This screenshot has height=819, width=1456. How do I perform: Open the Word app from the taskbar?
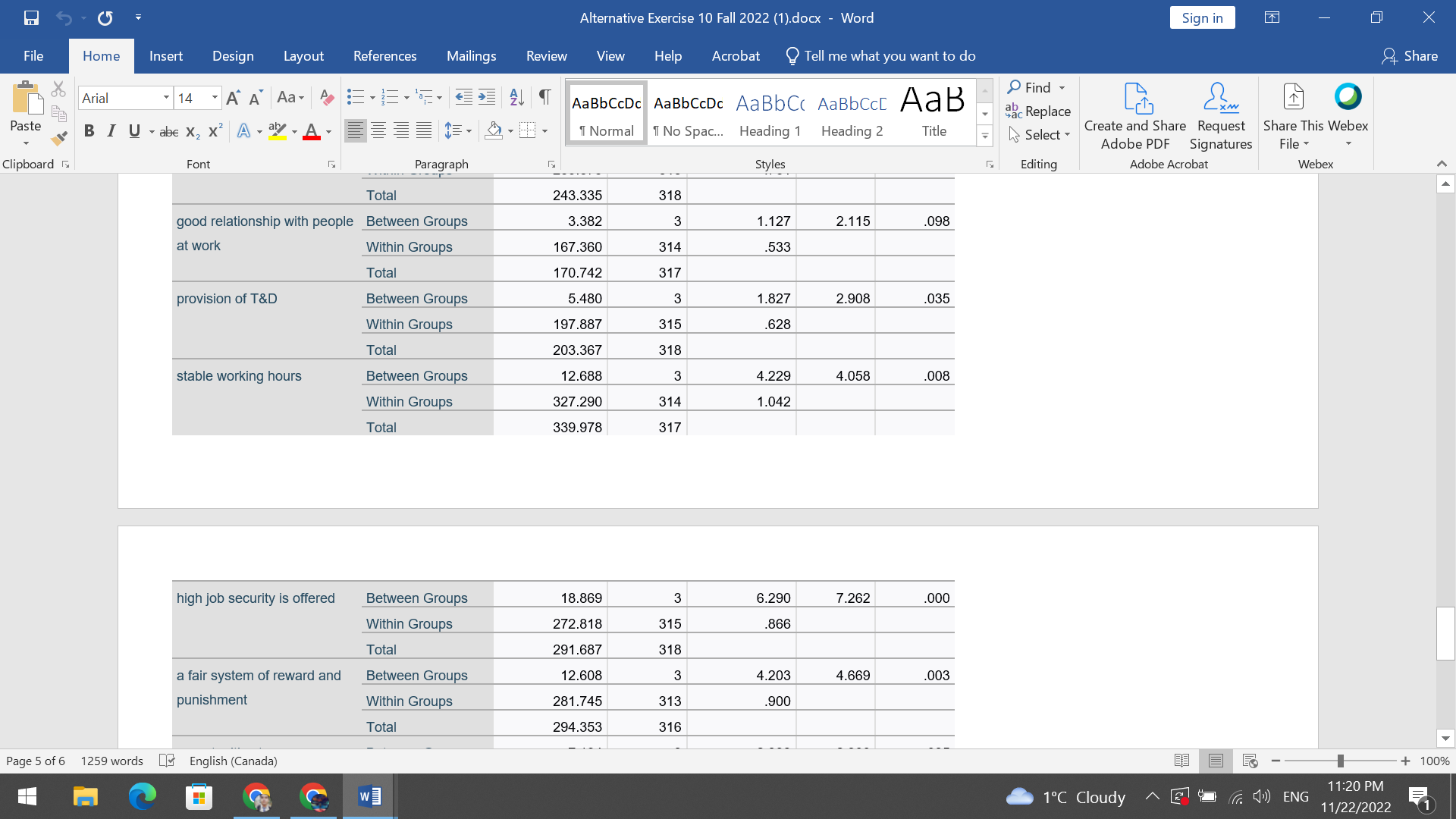click(x=369, y=796)
